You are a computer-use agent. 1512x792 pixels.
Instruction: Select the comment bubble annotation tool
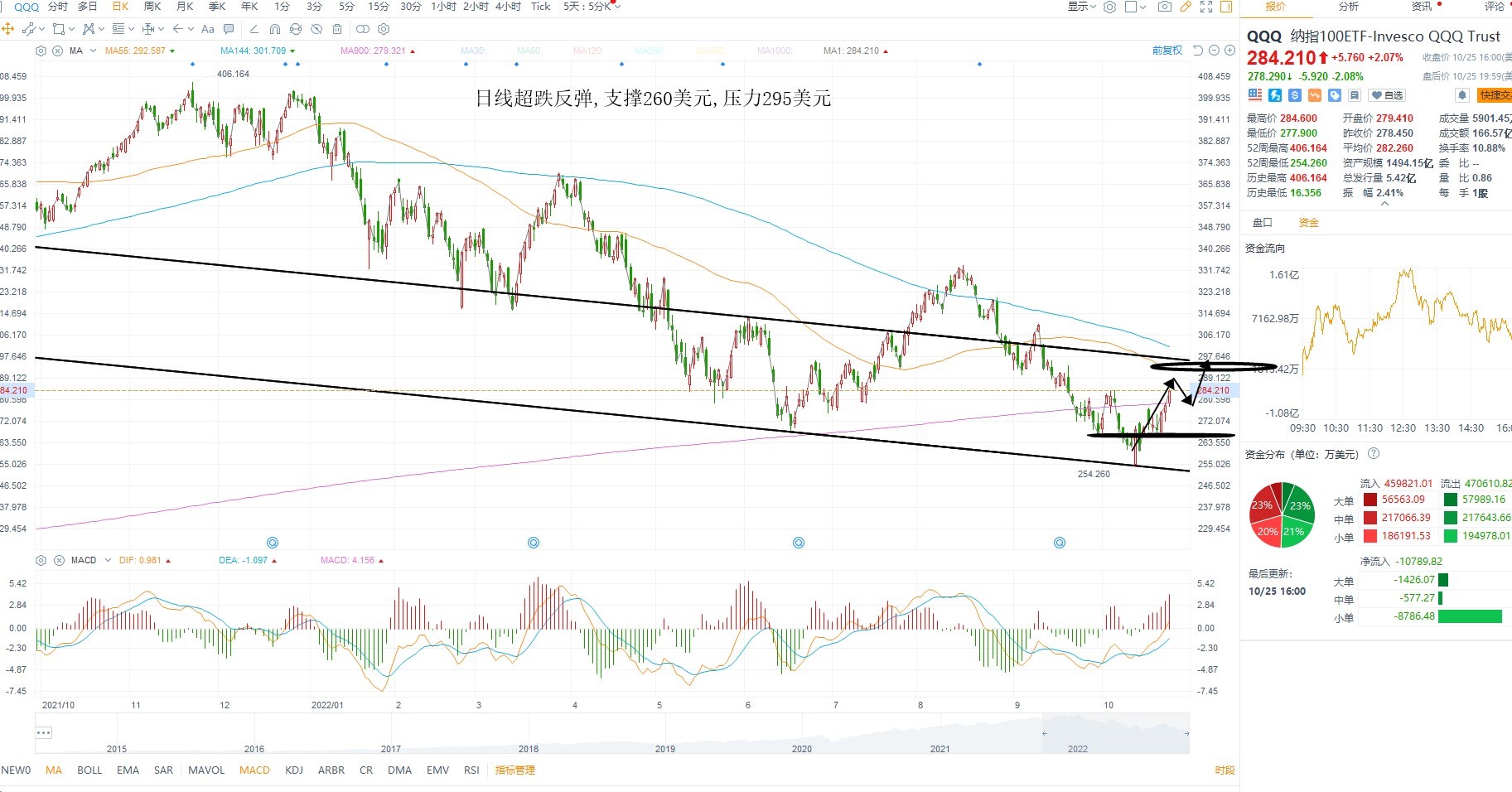(229, 29)
